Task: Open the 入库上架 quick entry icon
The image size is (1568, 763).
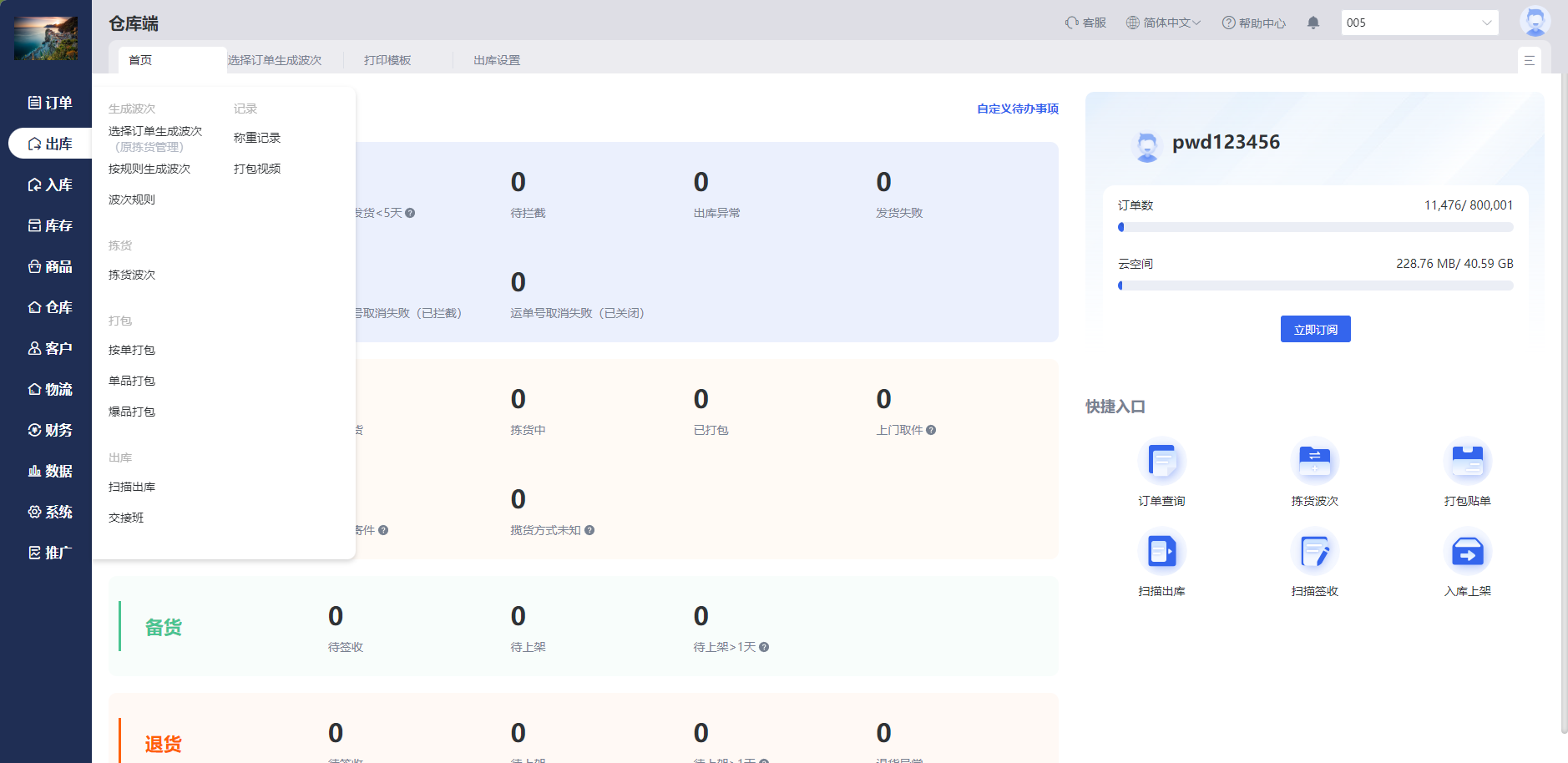Action: (1467, 552)
